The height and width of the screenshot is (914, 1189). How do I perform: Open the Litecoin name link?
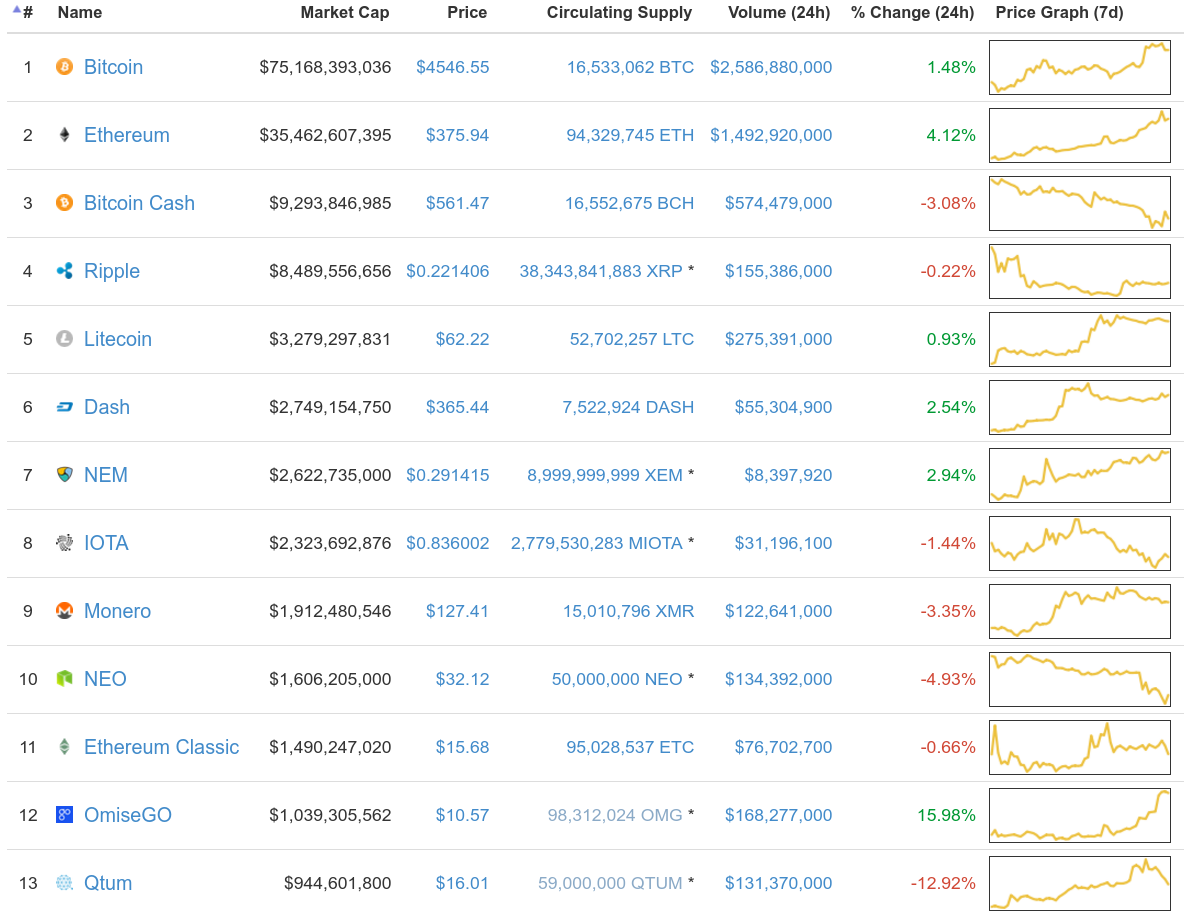(118, 338)
